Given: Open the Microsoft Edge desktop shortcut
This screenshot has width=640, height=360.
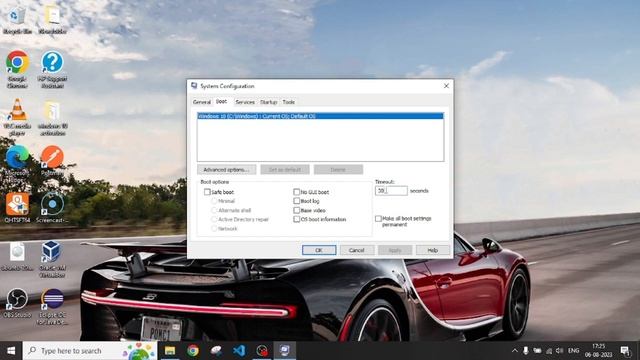Looking at the screenshot, I should (17, 162).
